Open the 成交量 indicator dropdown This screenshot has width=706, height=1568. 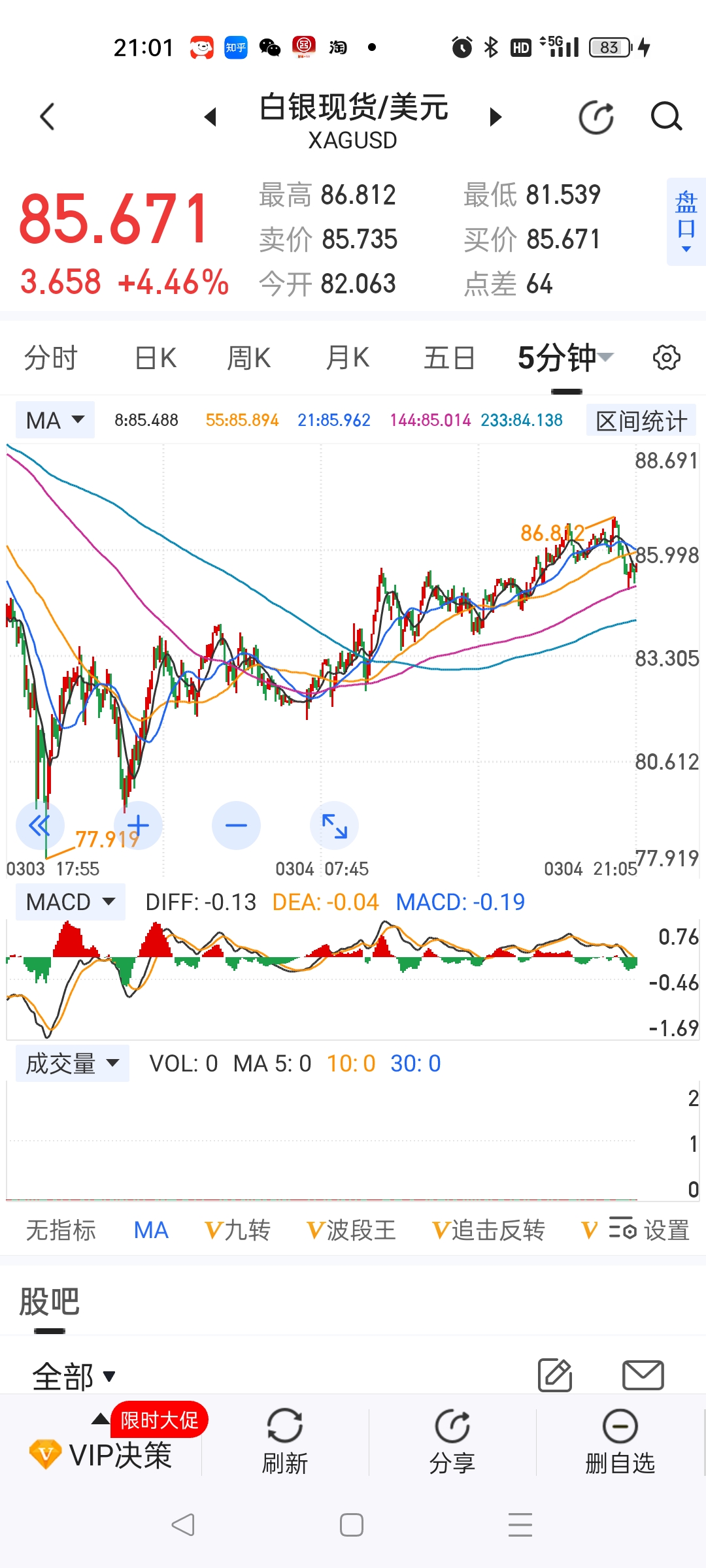[73, 1064]
